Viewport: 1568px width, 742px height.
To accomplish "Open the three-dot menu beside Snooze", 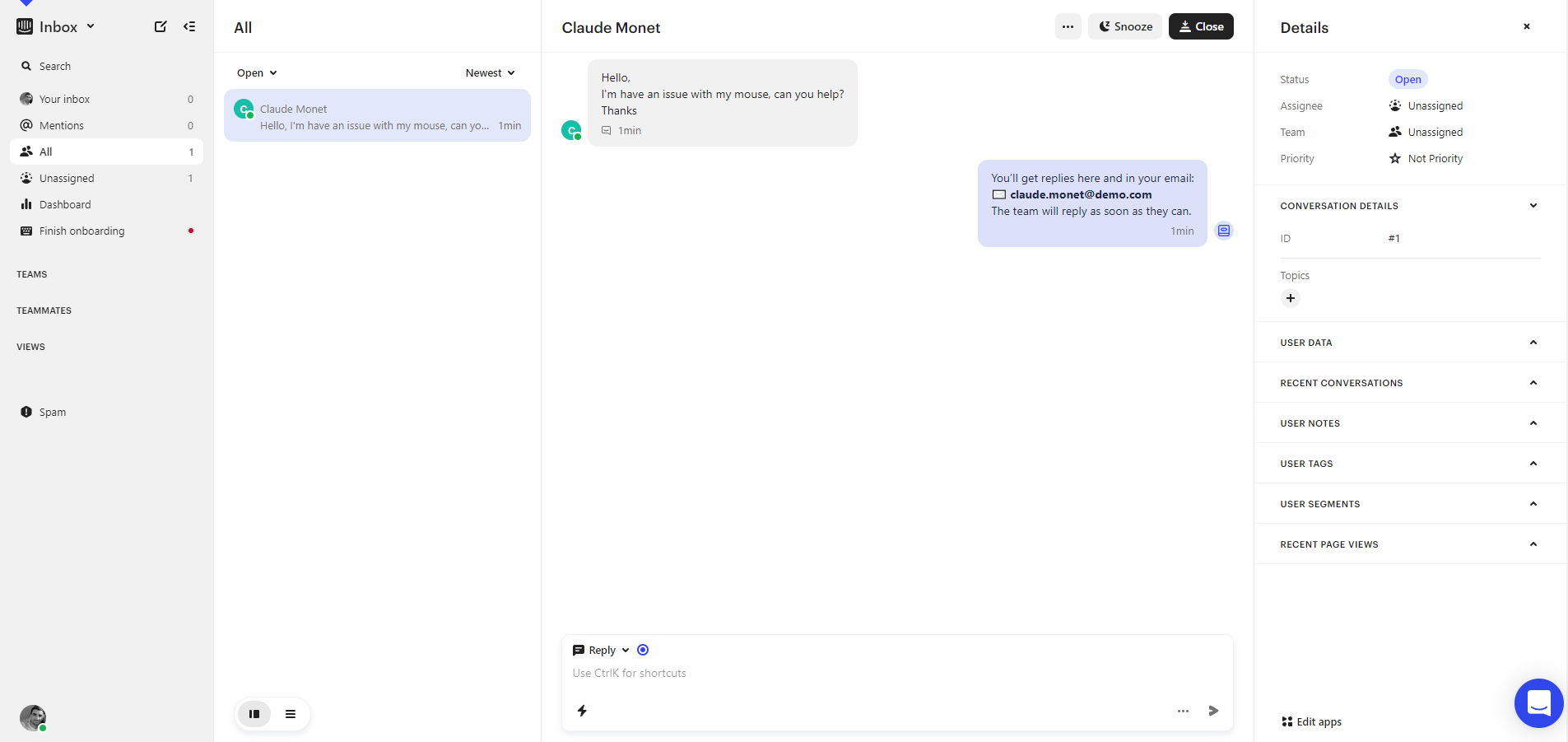I will 1068,26.
